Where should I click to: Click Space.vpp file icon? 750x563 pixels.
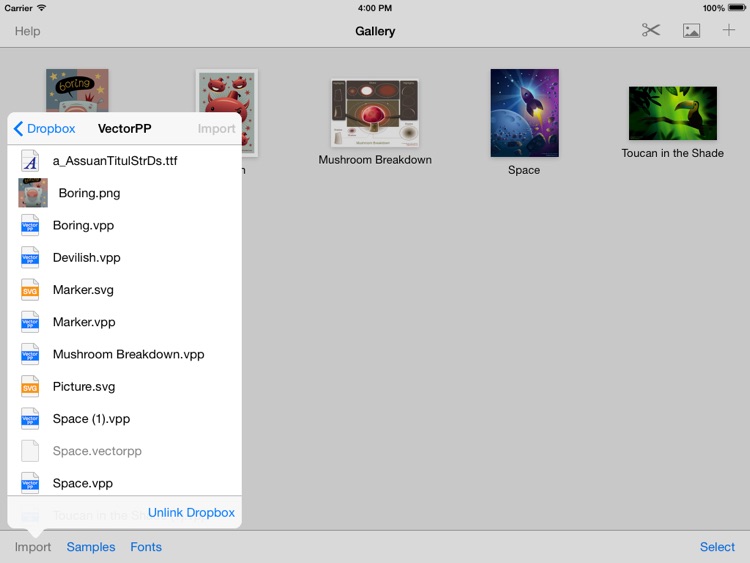click(30, 483)
